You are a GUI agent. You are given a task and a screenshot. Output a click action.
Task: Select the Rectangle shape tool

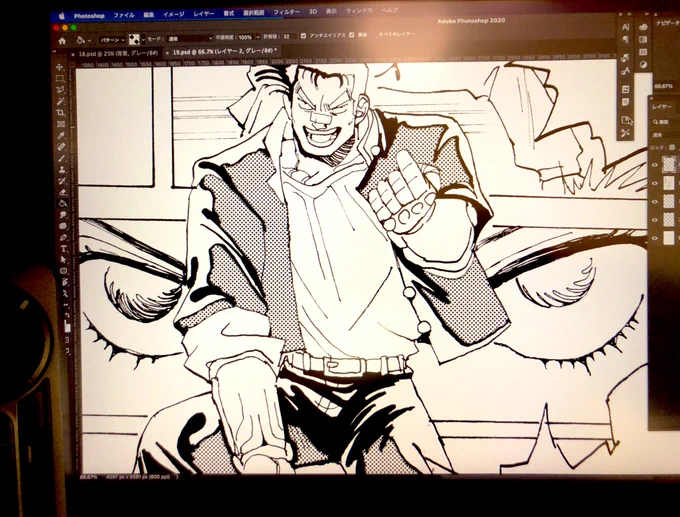click(64, 271)
